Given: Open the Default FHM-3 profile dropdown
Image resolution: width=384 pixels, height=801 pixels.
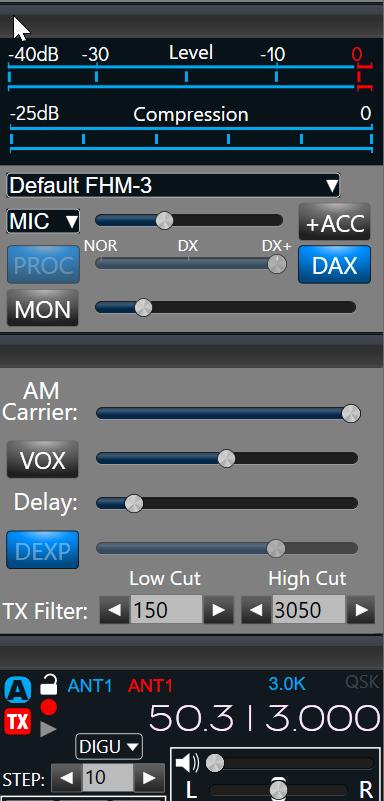Looking at the screenshot, I should [173, 185].
